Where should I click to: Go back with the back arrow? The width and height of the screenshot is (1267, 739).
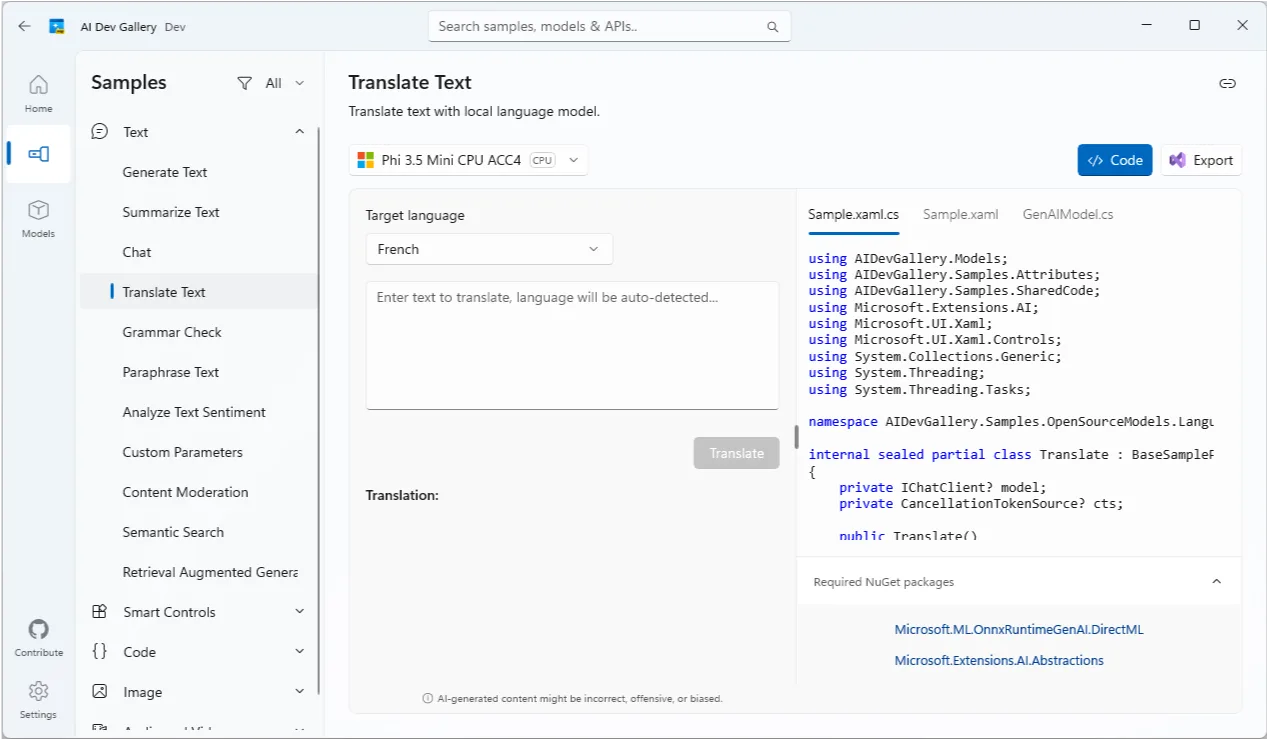24,27
